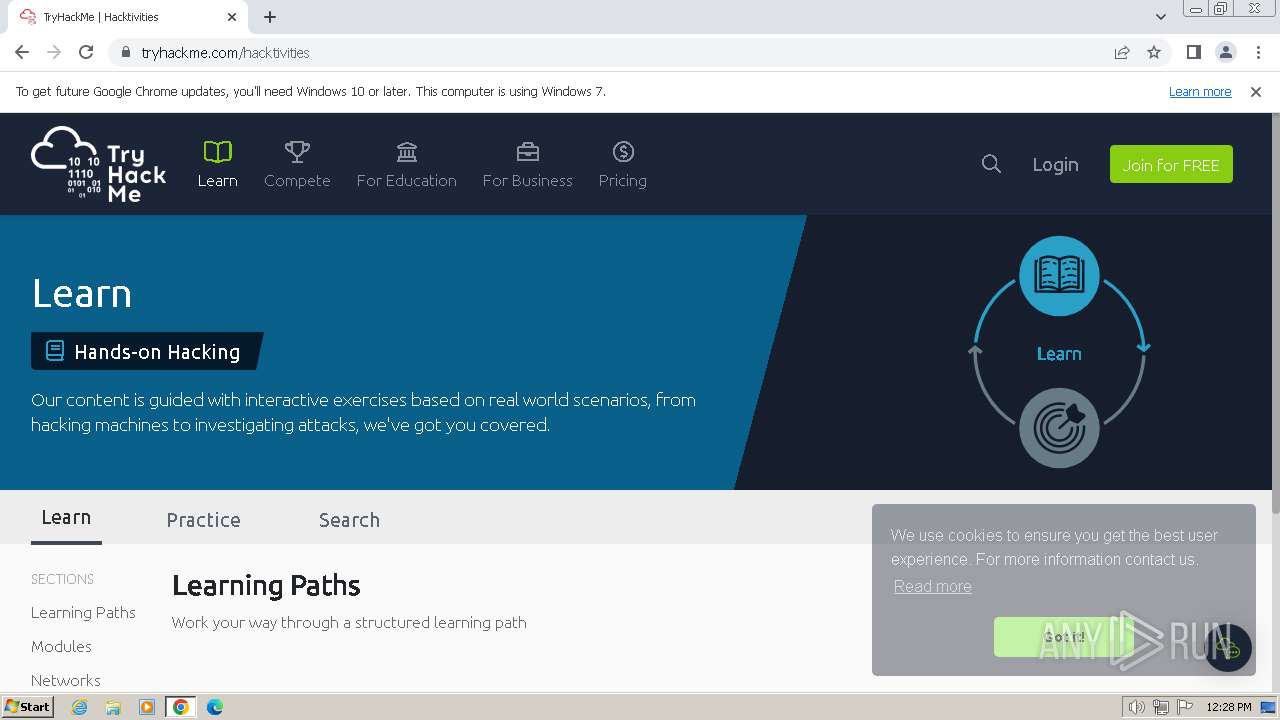The image size is (1280, 720).
Task: Click the Action Center flag icon
Action: pos(1183,707)
